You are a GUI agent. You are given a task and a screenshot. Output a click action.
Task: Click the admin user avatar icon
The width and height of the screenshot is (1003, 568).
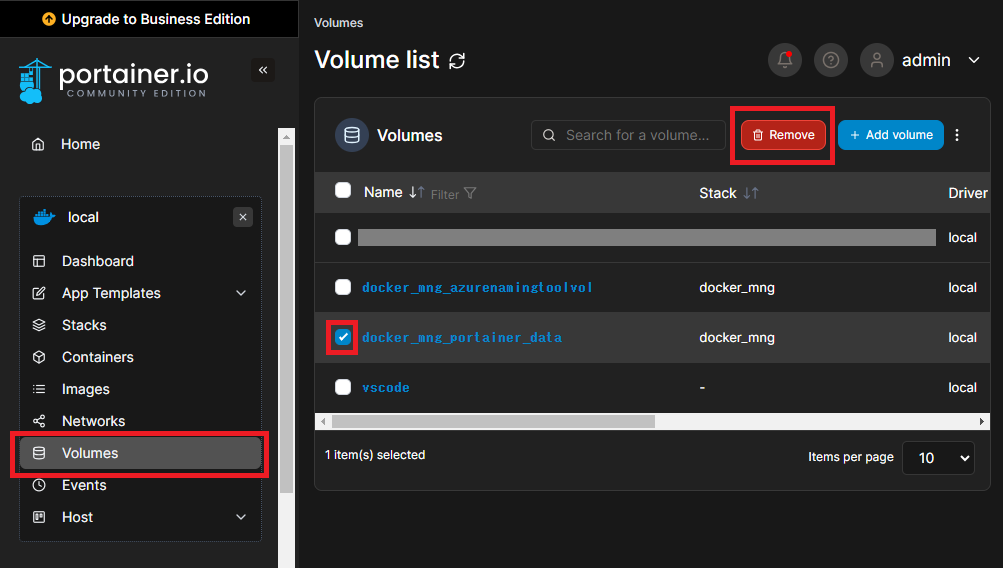tap(876, 60)
